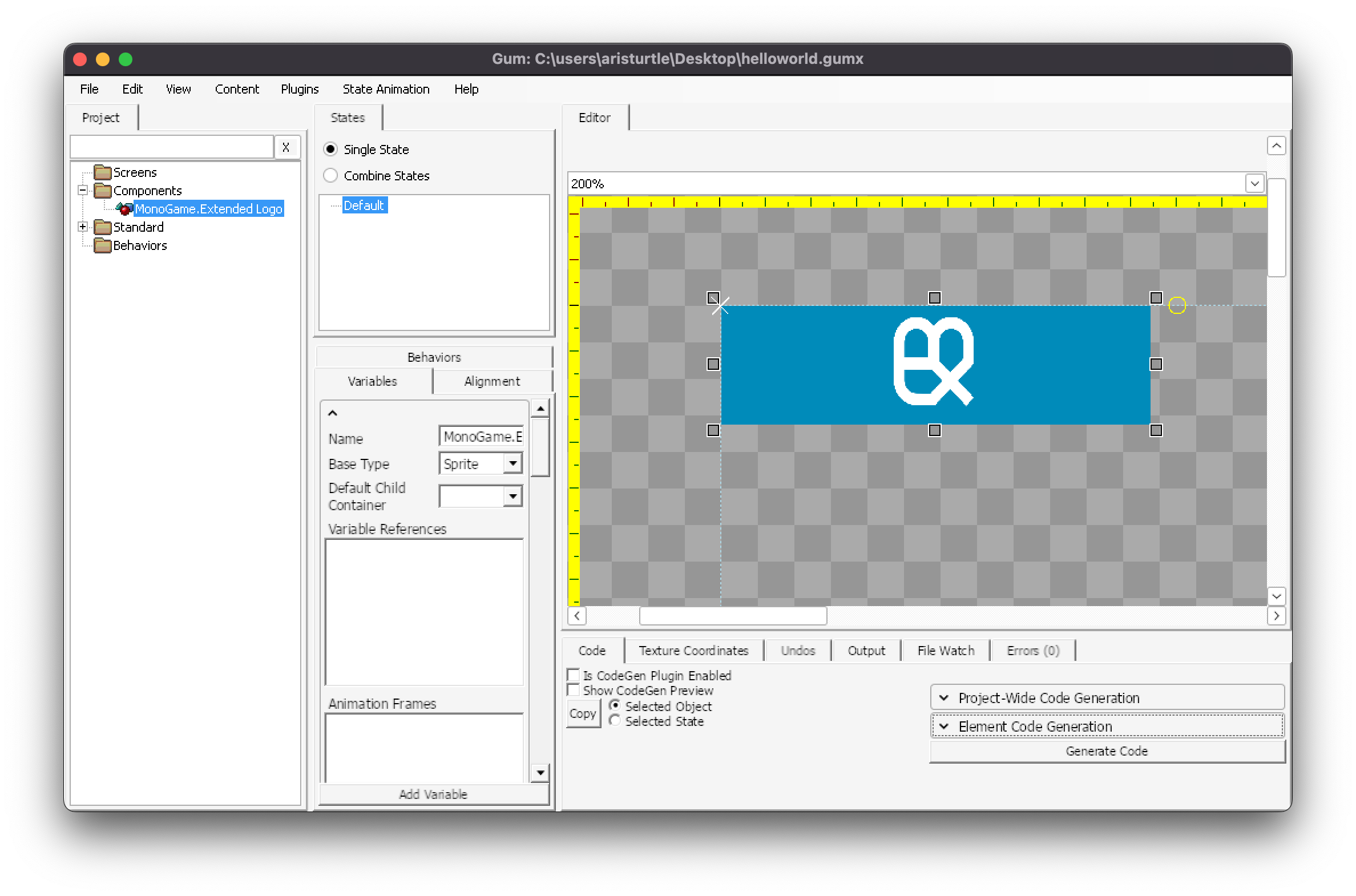1356x896 pixels.
Task: Choose the Selected Object radio option
Action: coord(615,705)
